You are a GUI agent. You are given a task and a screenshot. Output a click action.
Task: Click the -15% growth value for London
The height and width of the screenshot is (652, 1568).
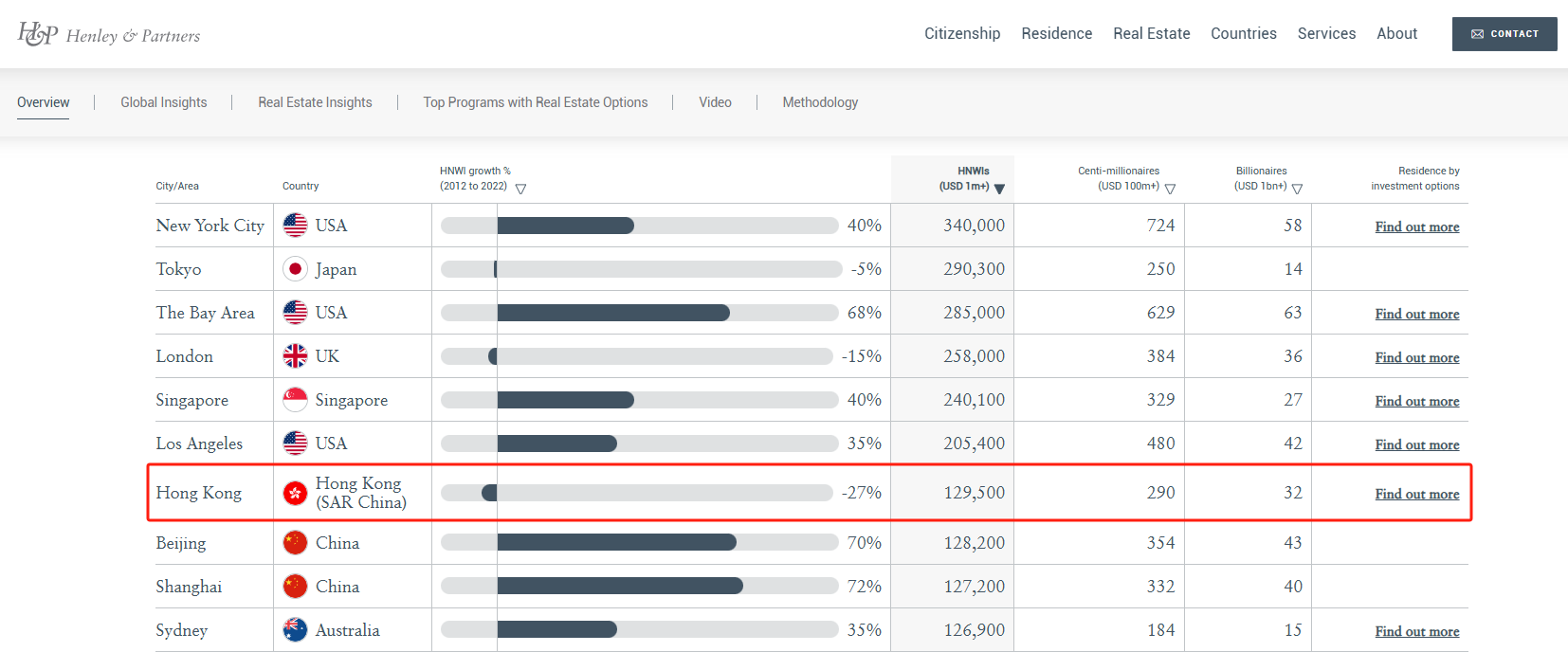pos(862,356)
